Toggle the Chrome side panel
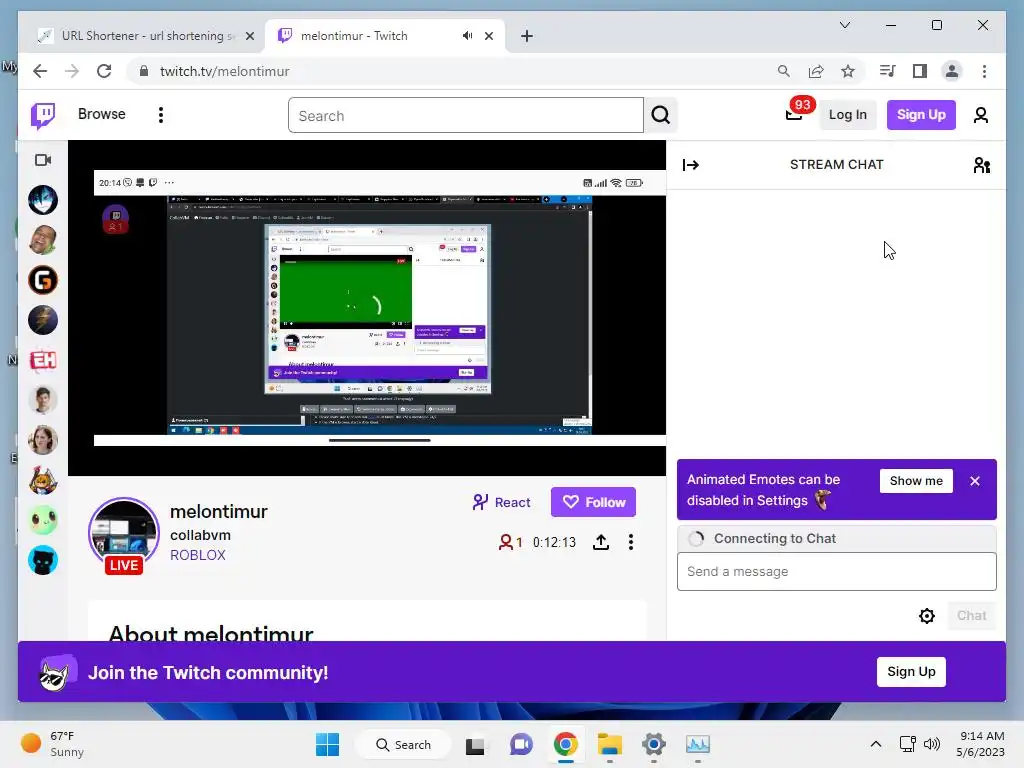The image size is (1024, 768). point(920,71)
